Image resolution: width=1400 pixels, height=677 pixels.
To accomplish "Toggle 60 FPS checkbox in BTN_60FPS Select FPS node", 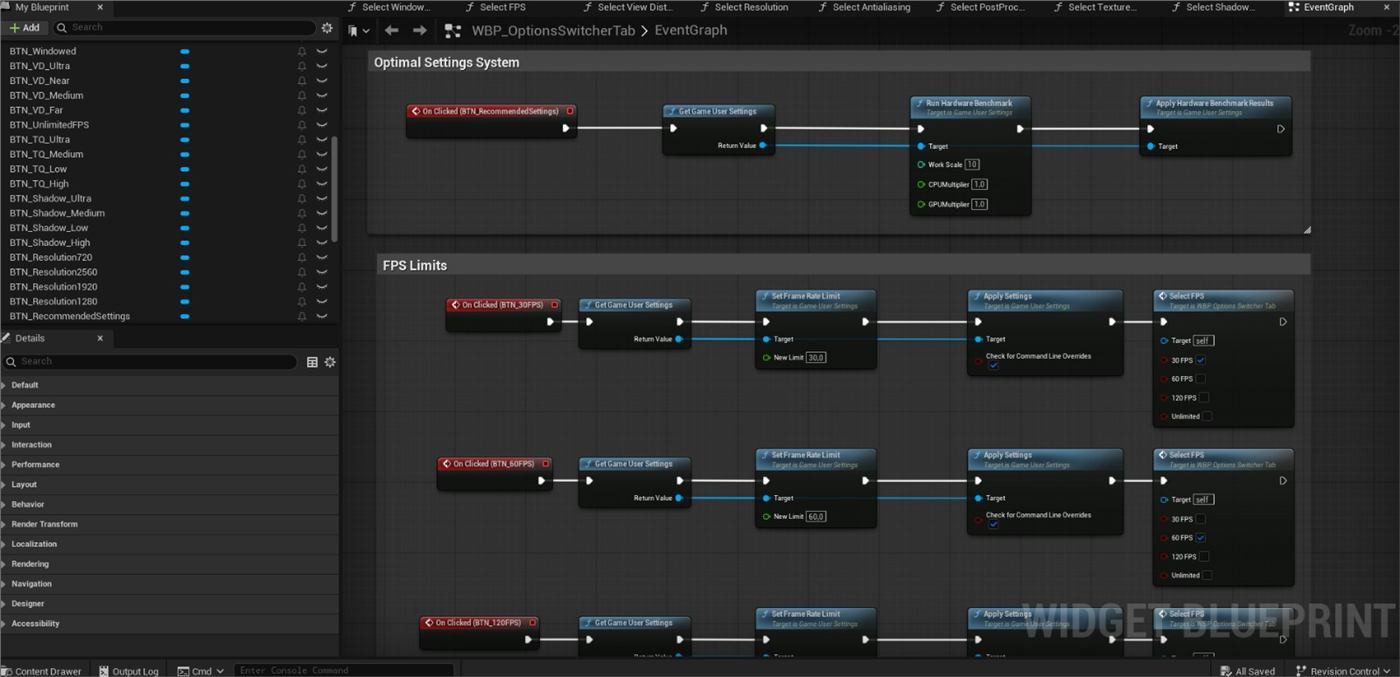I will point(1200,538).
